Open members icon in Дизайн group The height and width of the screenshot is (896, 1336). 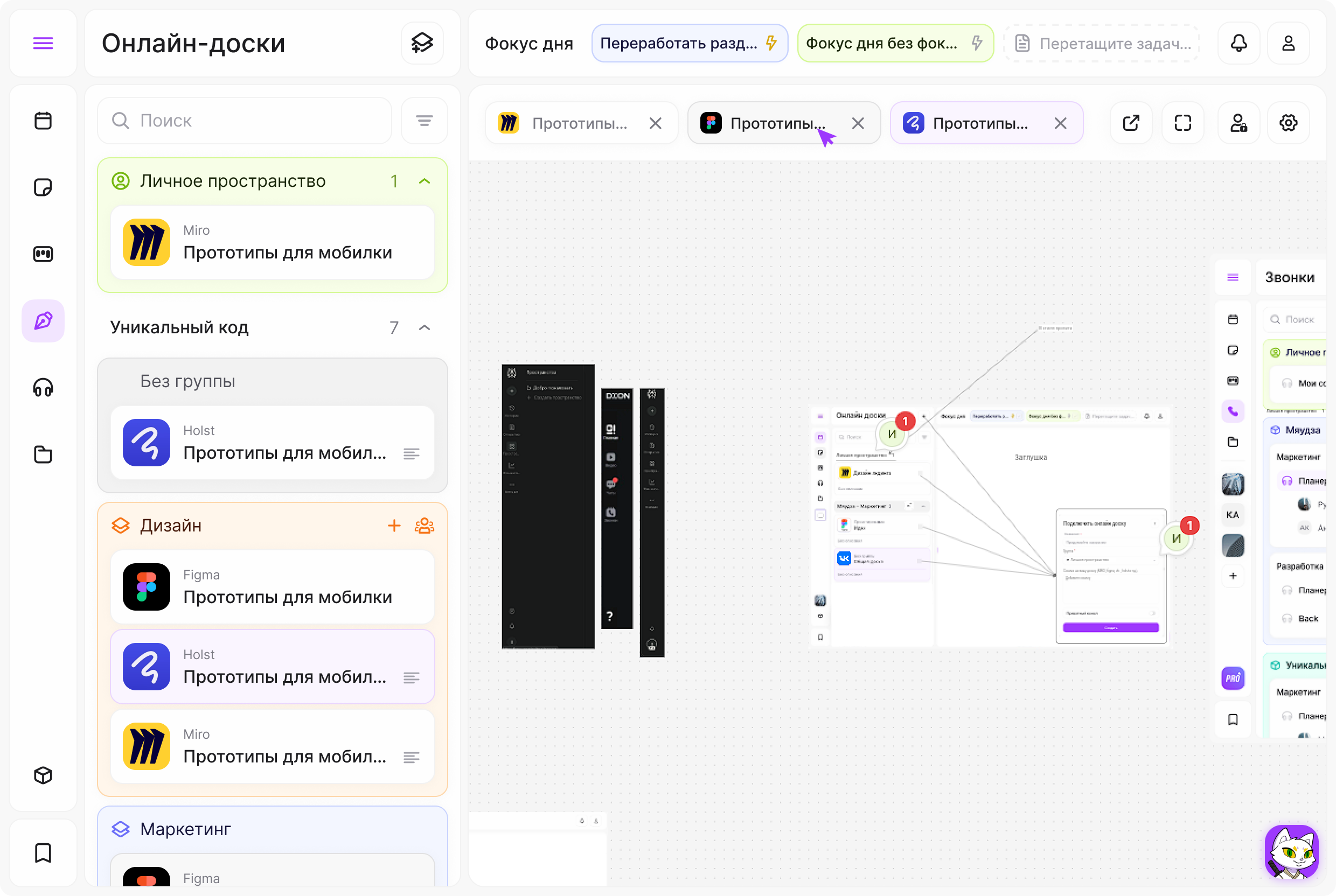[424, 526]
